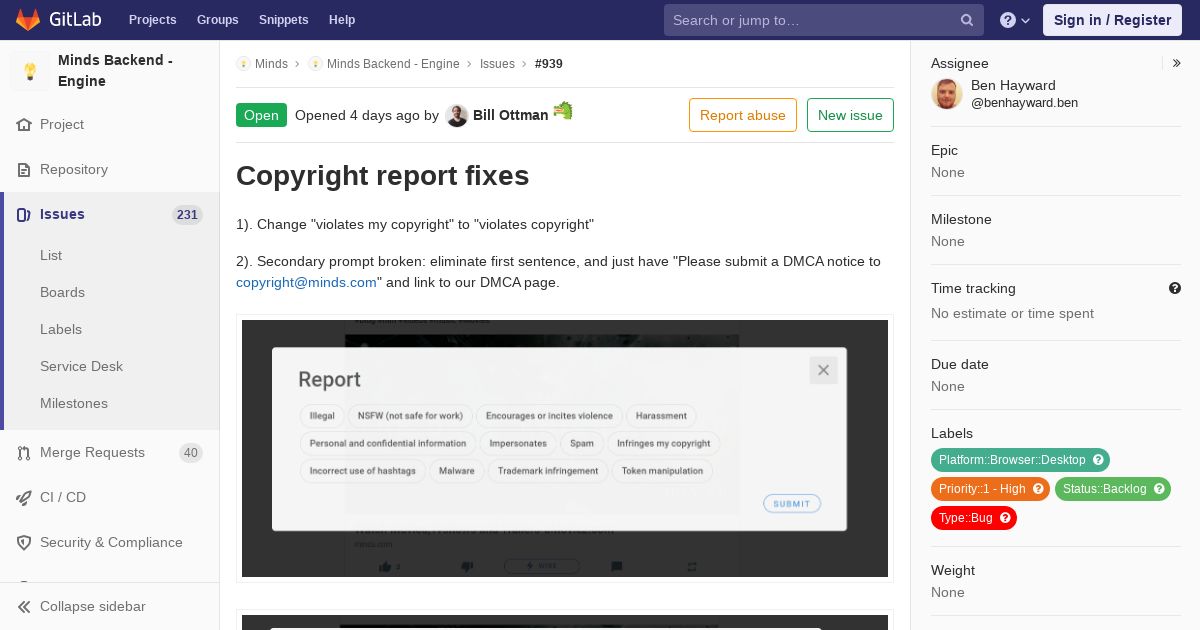Click the CI / CD rocket icon
This screenshot has width=1200, height=630.
coord(24,498)
